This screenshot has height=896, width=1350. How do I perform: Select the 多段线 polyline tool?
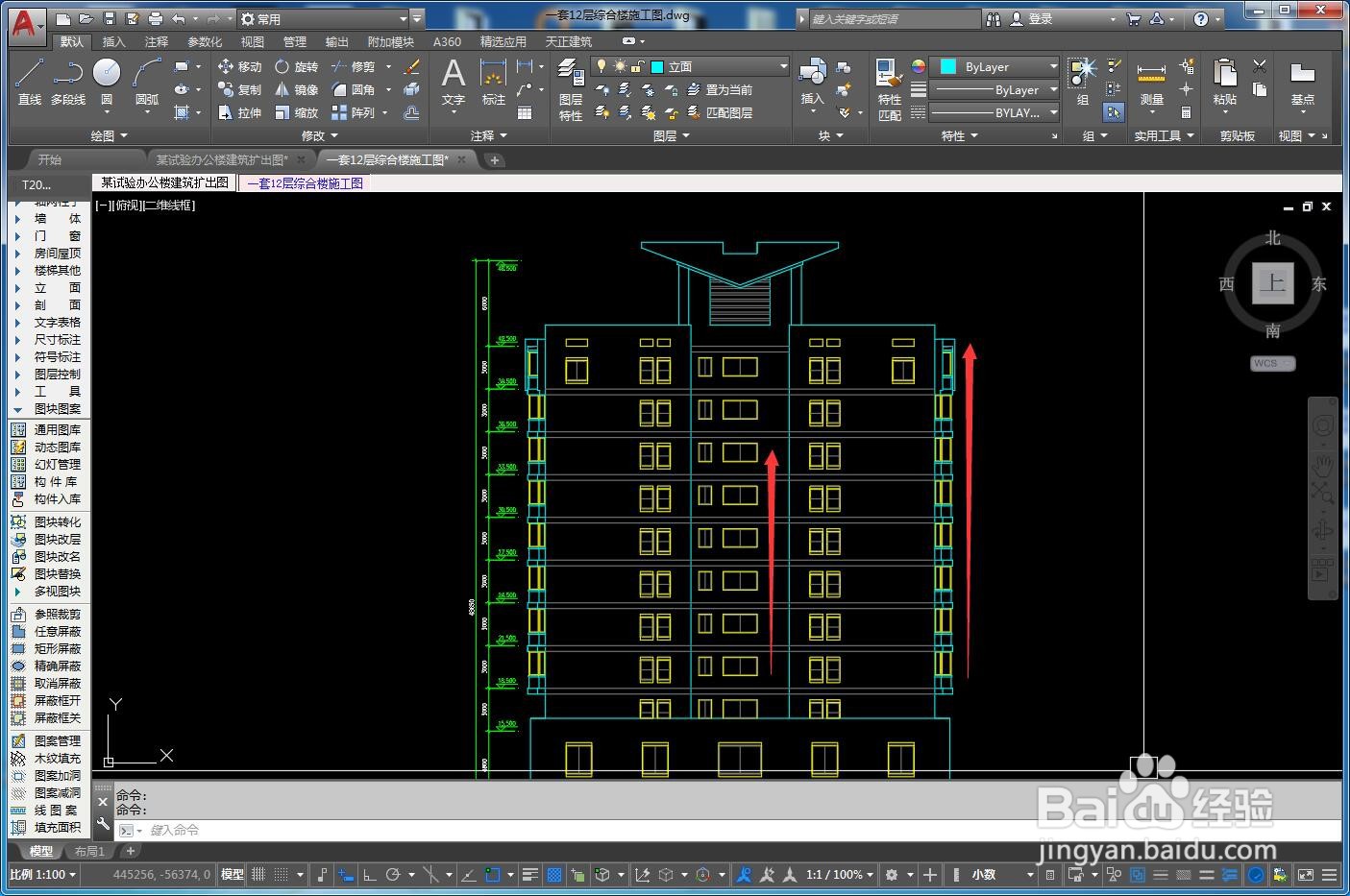67,81
